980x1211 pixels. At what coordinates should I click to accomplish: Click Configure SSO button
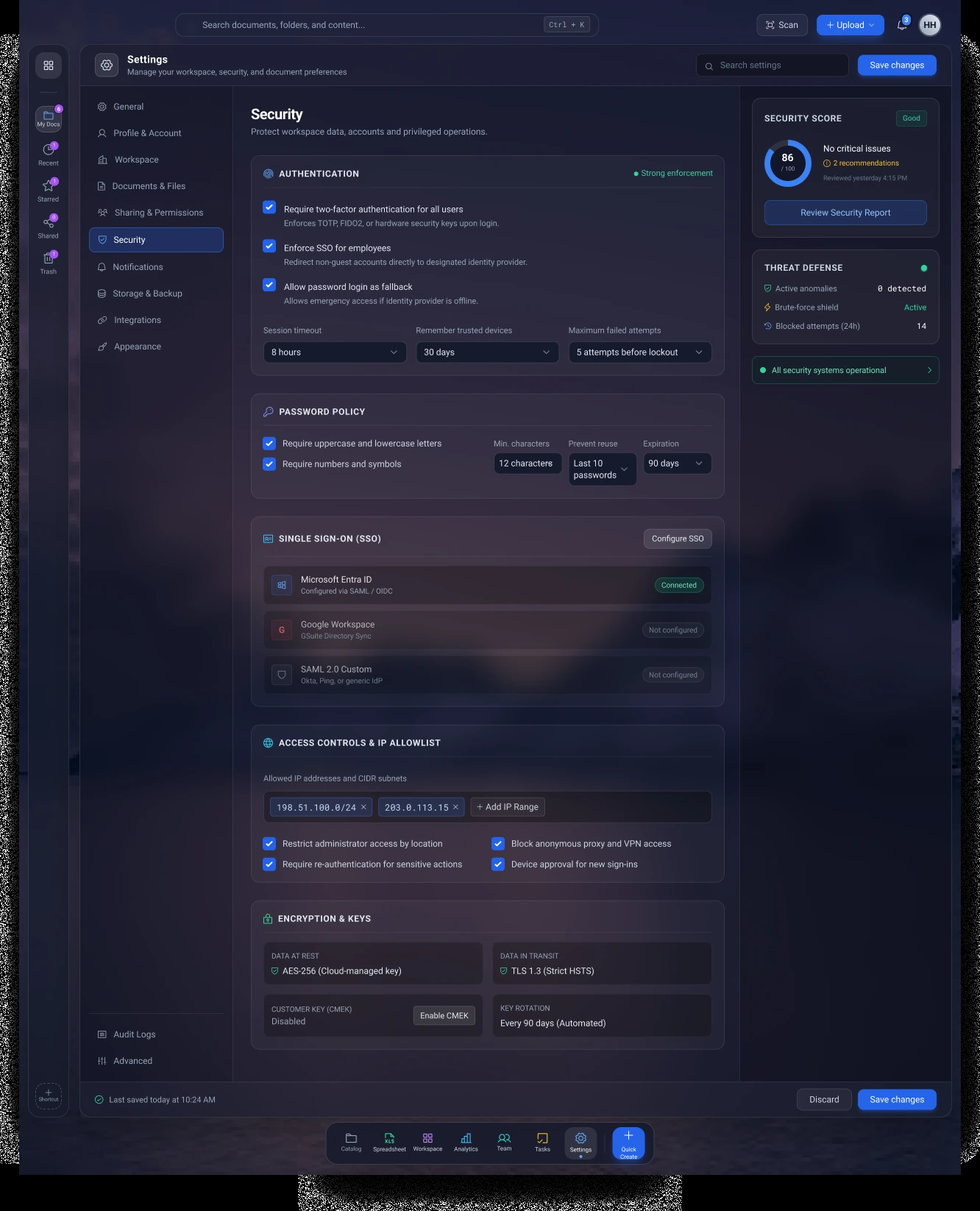pos(678,539)
